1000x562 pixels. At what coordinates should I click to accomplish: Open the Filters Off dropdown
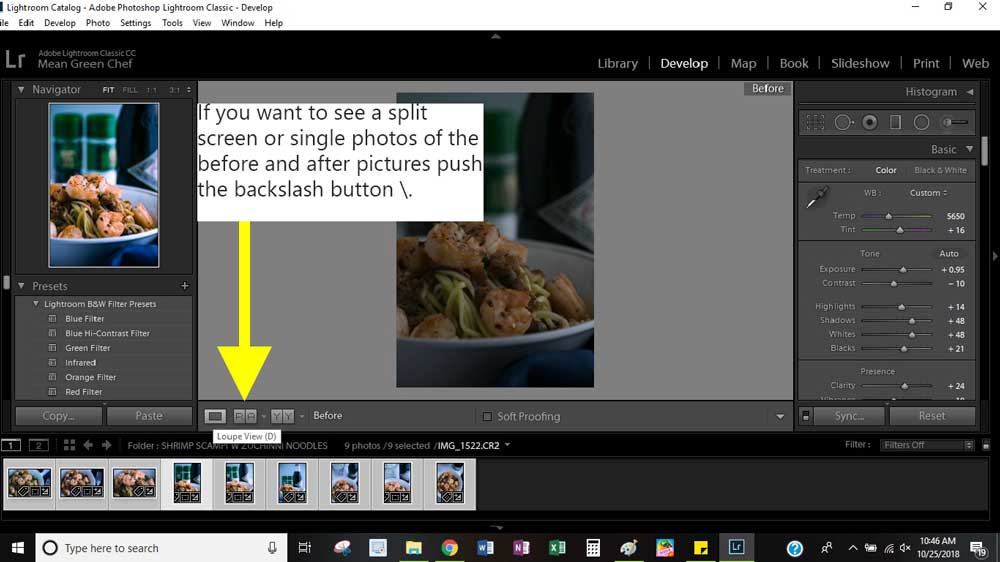pyautogui.click(x=928, y=445)
